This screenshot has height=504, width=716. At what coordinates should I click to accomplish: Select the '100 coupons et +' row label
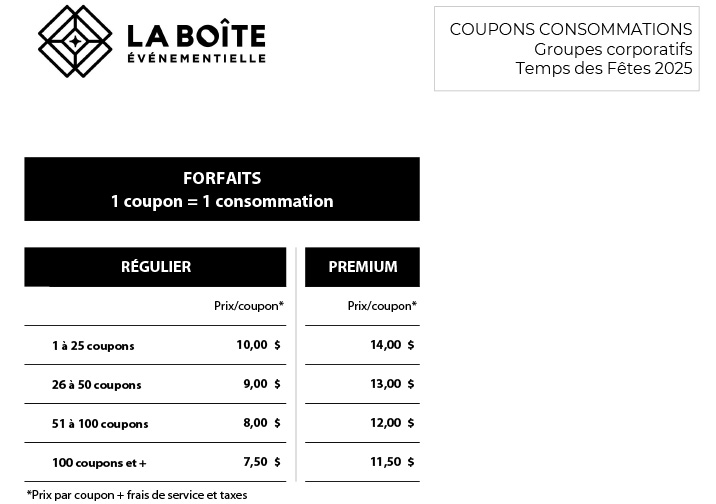click(x=99, y=463)
